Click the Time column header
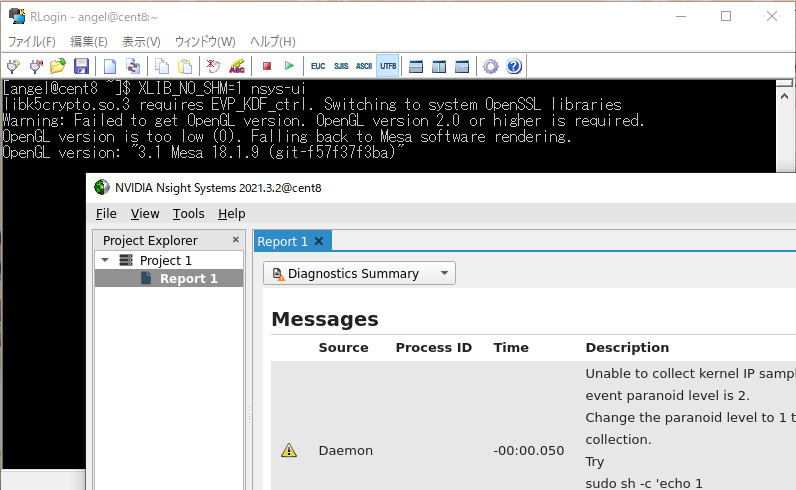 pyautogui.click(x=511, y=347)
